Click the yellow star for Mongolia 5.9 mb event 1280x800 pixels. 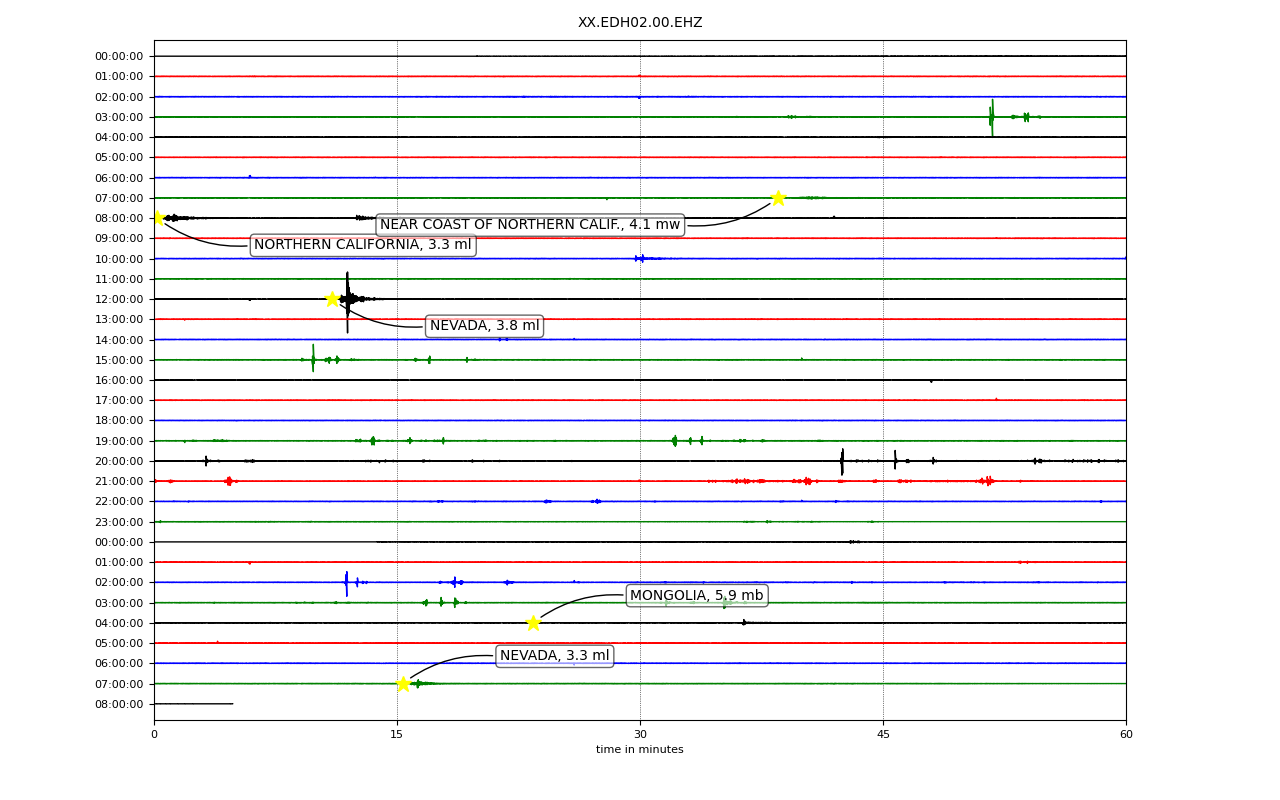tap(533, 623)
